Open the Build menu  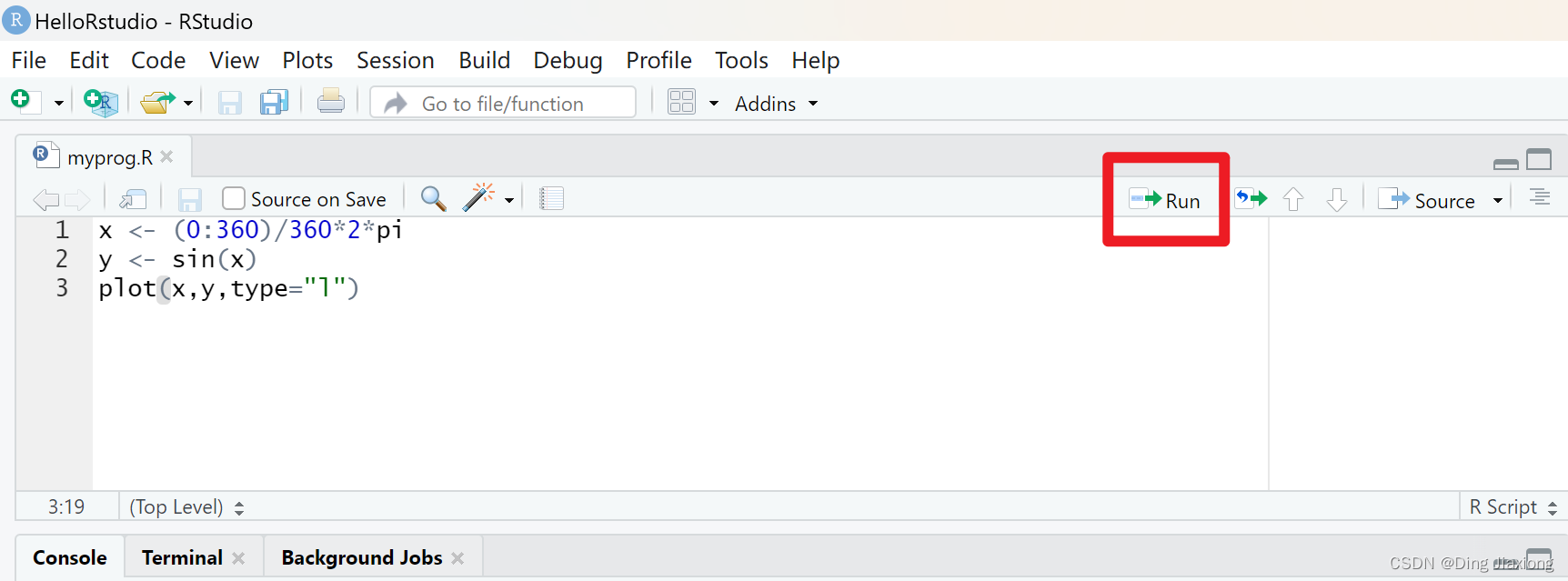485,60
